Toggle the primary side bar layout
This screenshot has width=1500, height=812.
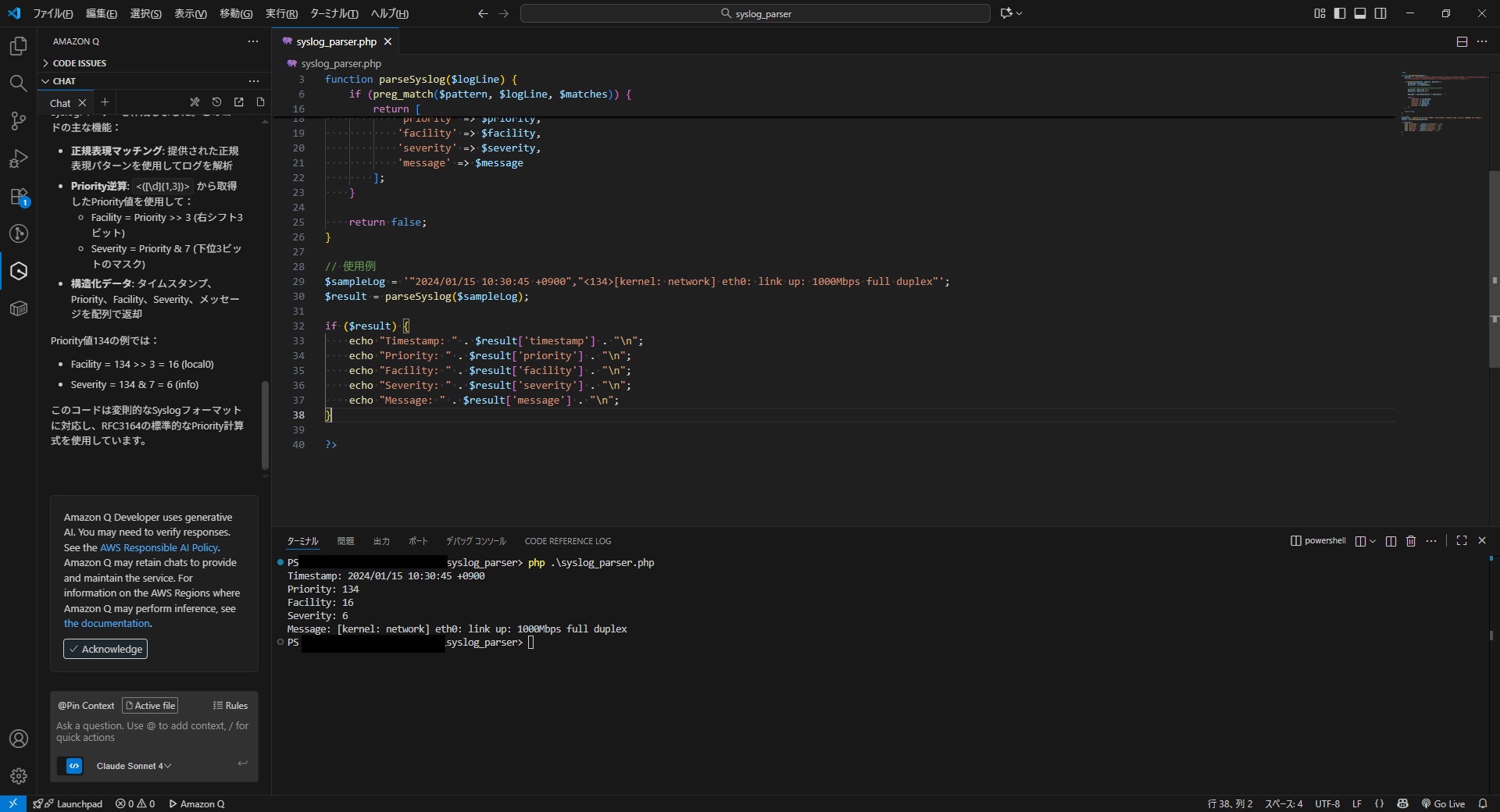pyautogui.click(x=1340, y=13)
